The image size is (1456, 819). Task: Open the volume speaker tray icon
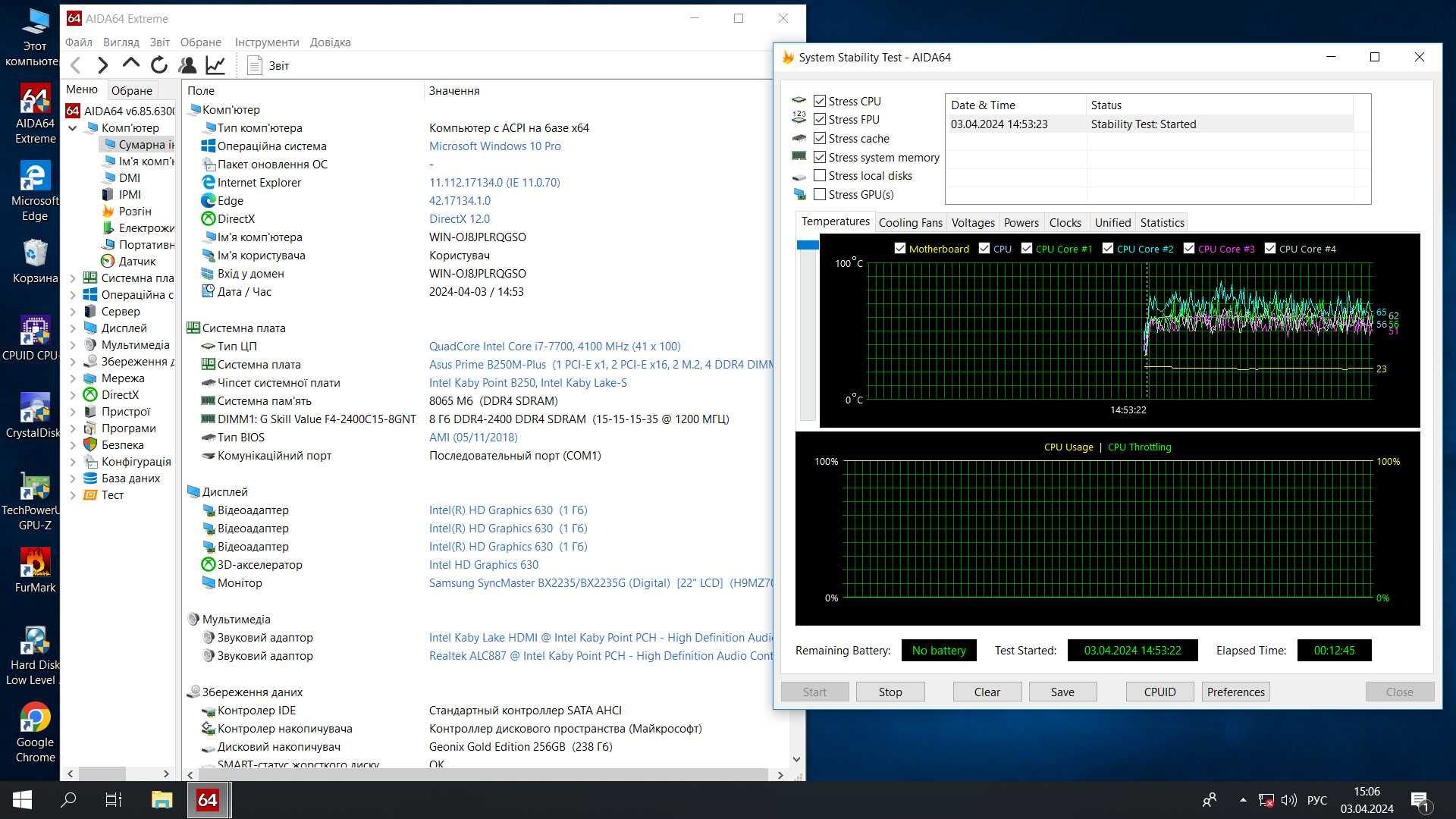pyautogui.click(x=1288, y=800)
